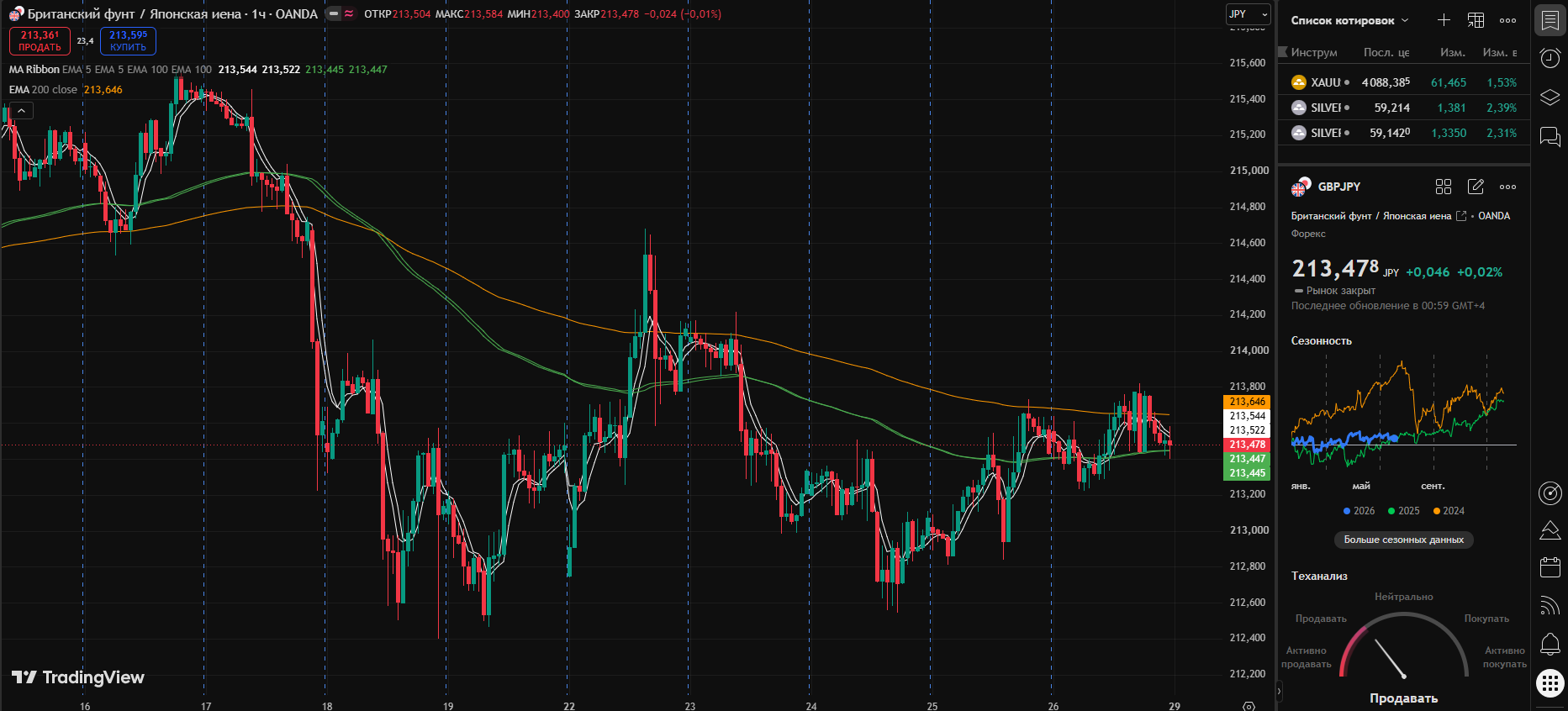This screenshot has width=1568, height=711.
Task: Click the Продавать gauge verdict text
Action: [x=1403, y=698]
